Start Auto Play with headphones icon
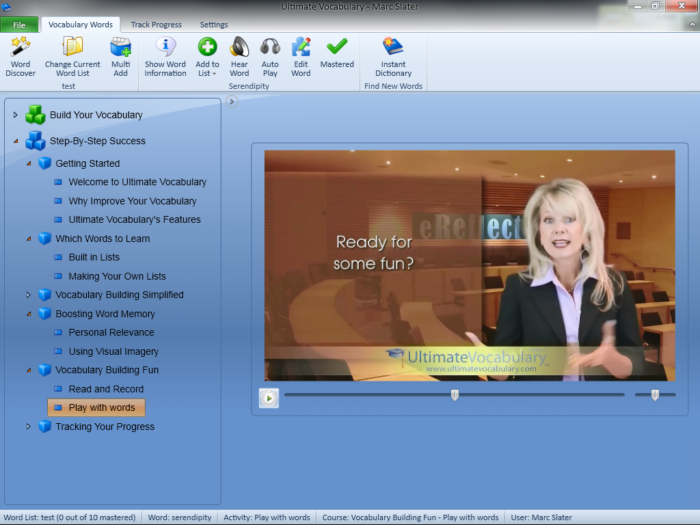The image size is (700, 525). point(270,46)
